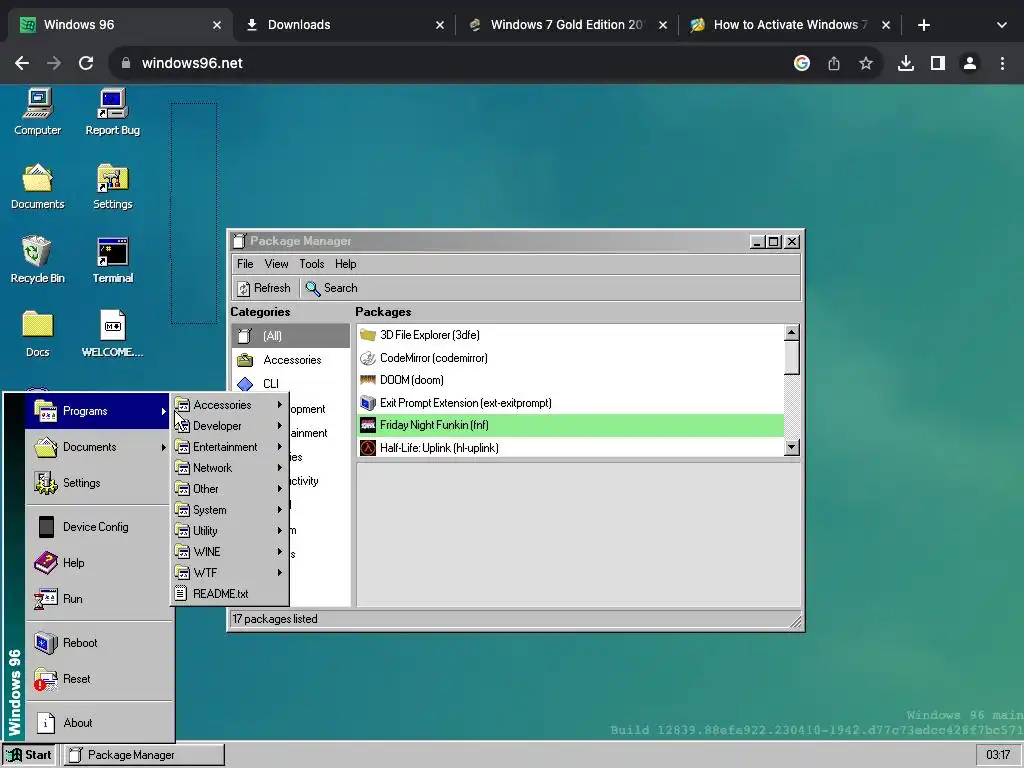
Task: Select the Exit Prompt Extension package
Action: pos(571,403)
